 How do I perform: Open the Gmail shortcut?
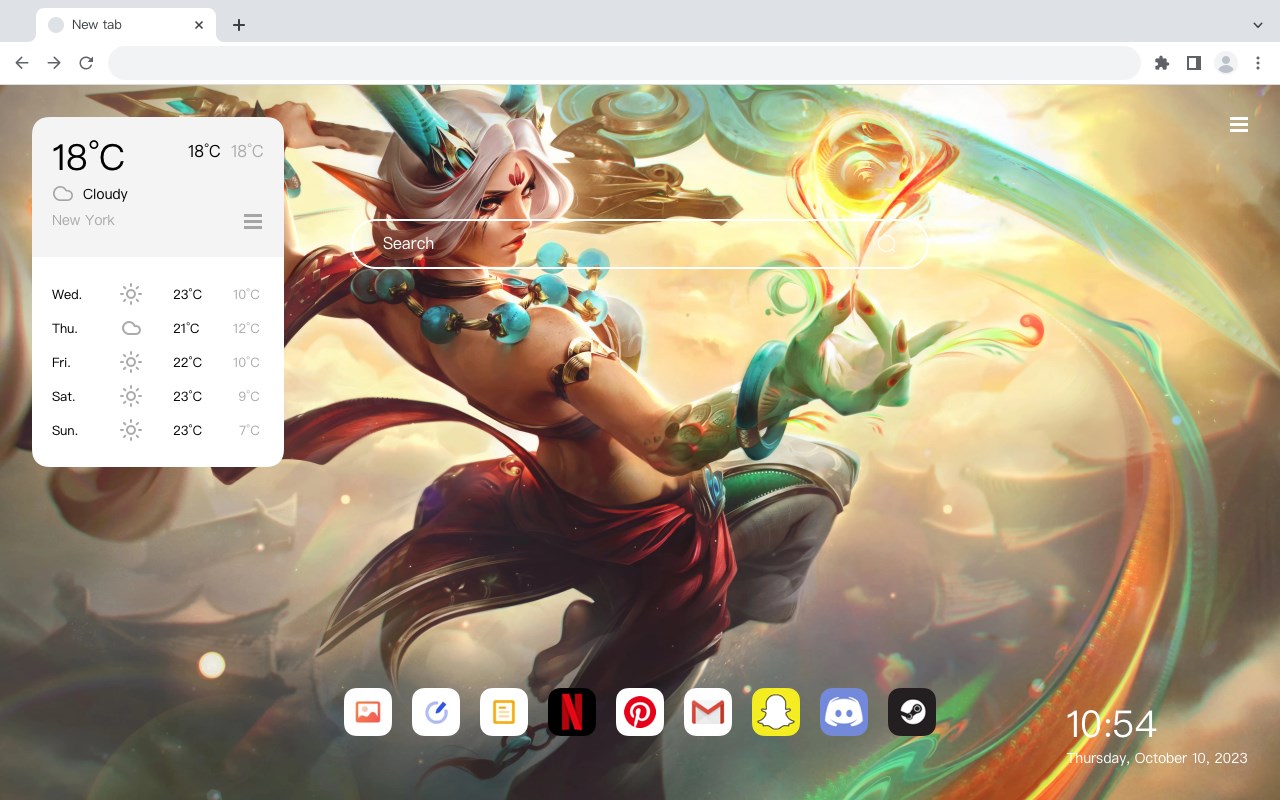tap(708, 712)
